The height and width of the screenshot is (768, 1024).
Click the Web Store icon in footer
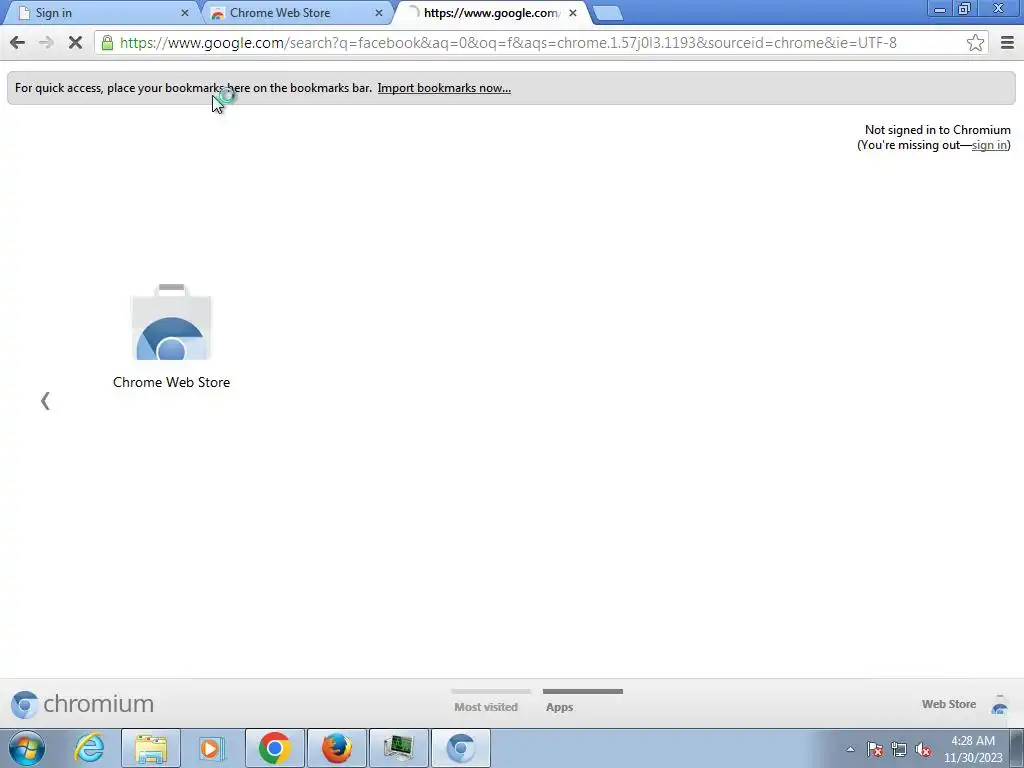(x=999, y=705)
